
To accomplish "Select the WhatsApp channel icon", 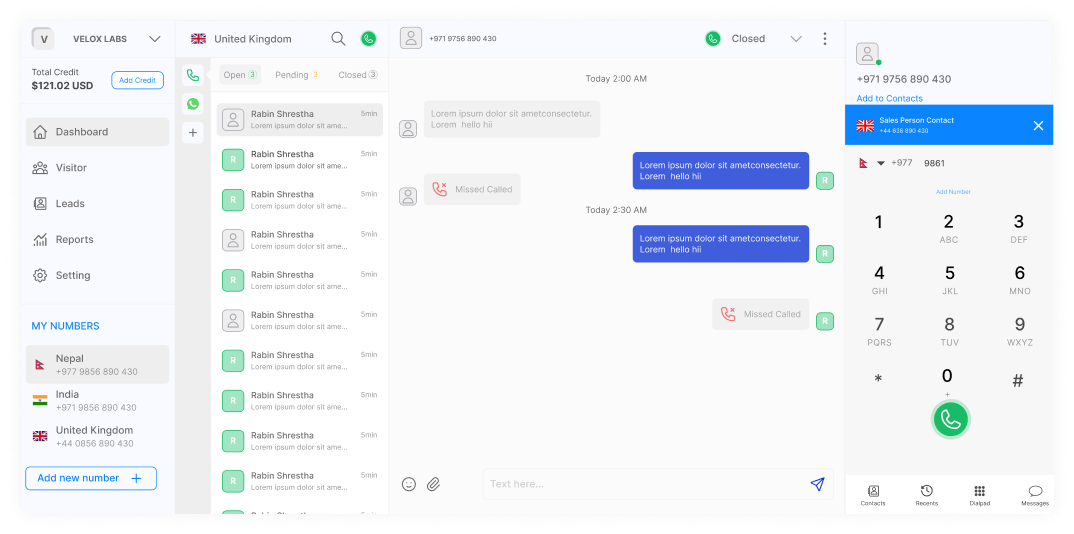I will (193, 104).
